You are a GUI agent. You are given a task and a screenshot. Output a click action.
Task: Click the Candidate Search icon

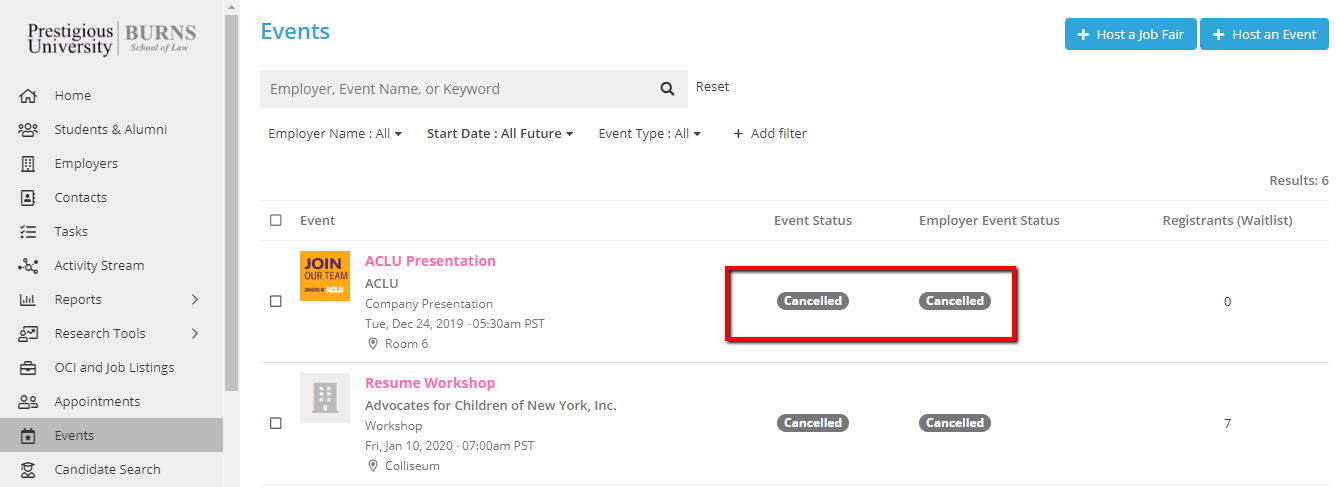point(28,470)
